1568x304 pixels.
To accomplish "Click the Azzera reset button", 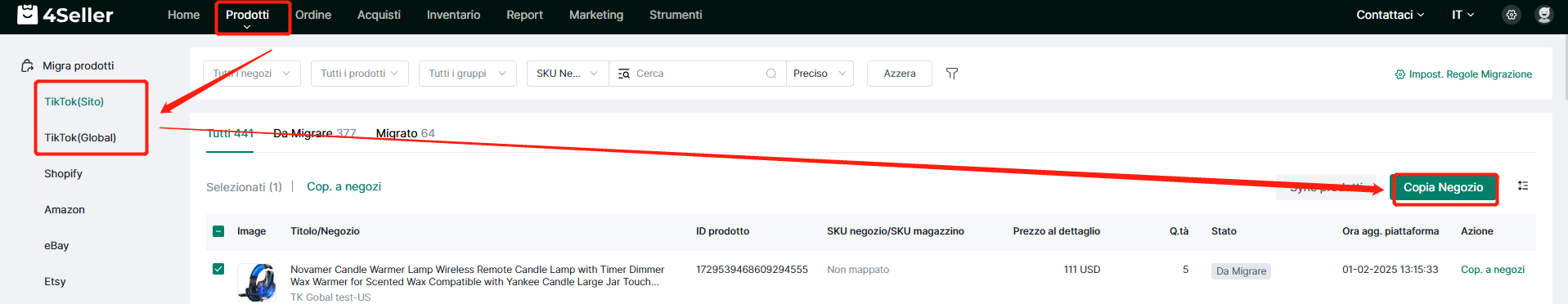I will 900,74.
